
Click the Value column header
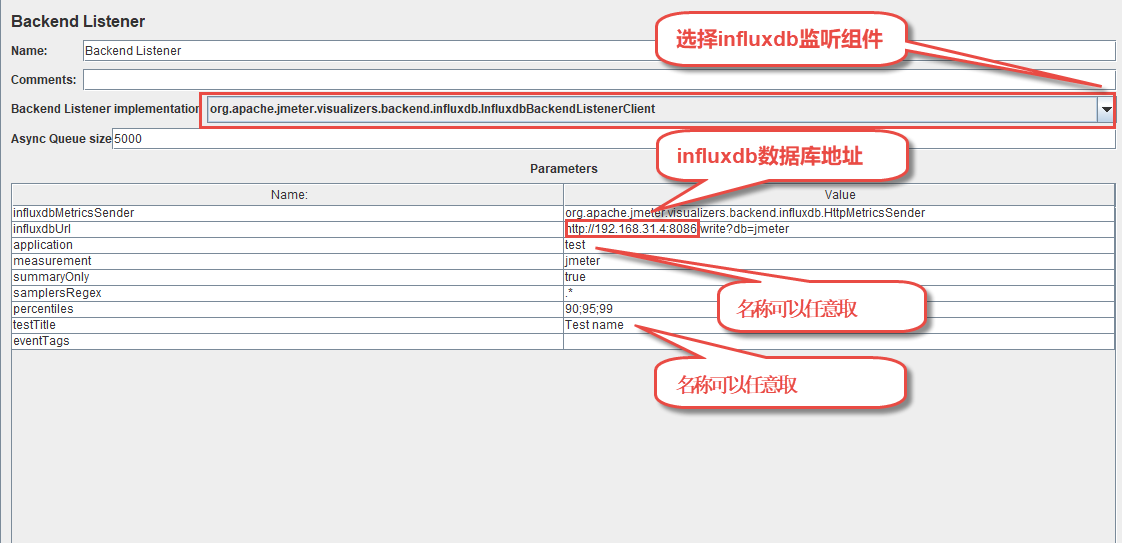pyautogui.click(x=838, y=195)
